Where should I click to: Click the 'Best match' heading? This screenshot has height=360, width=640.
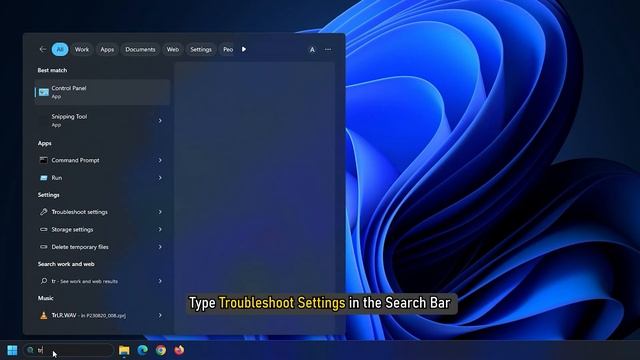pos(52,70)
